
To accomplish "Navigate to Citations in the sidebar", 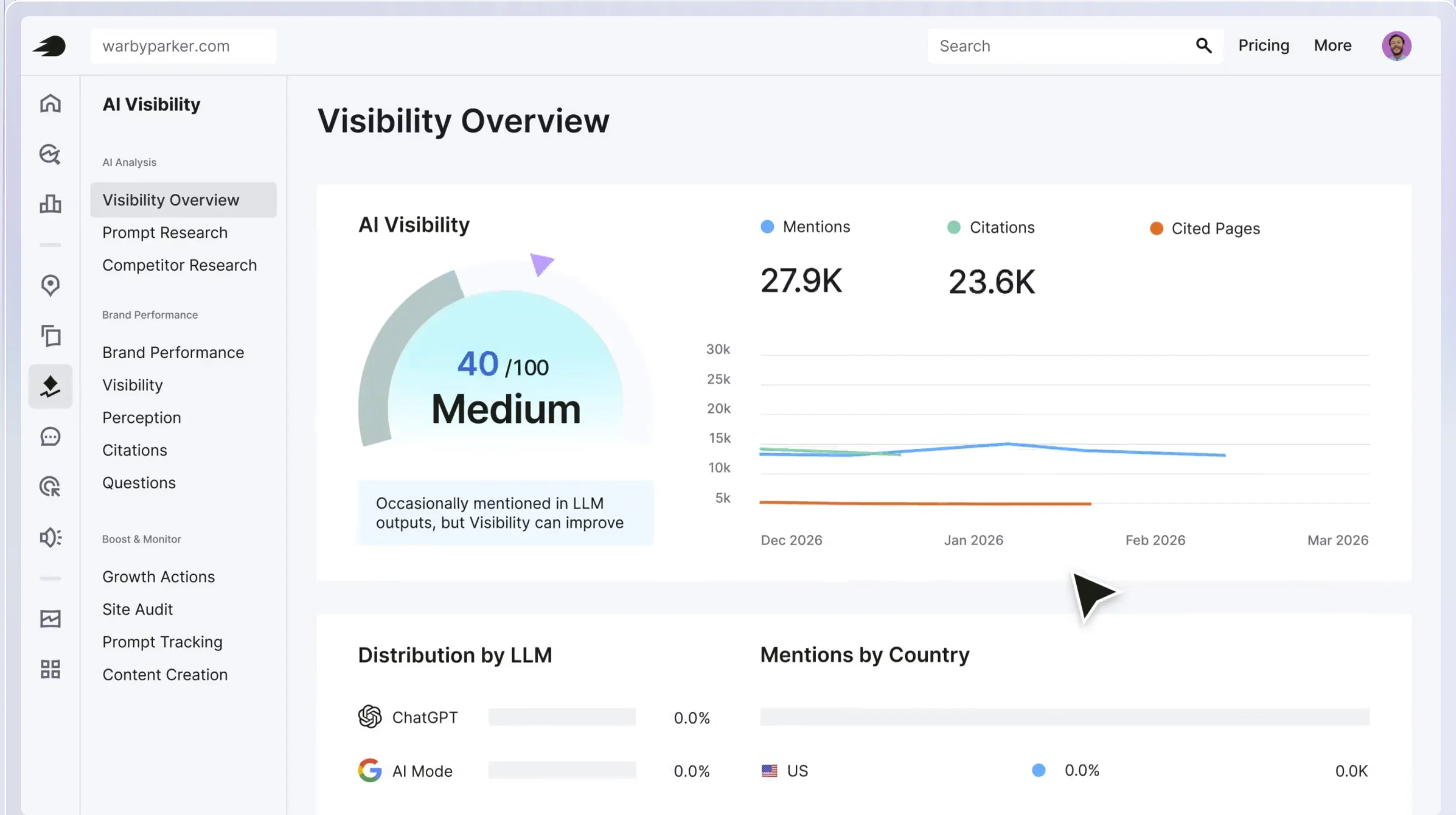I will click(x=135, y=450).
